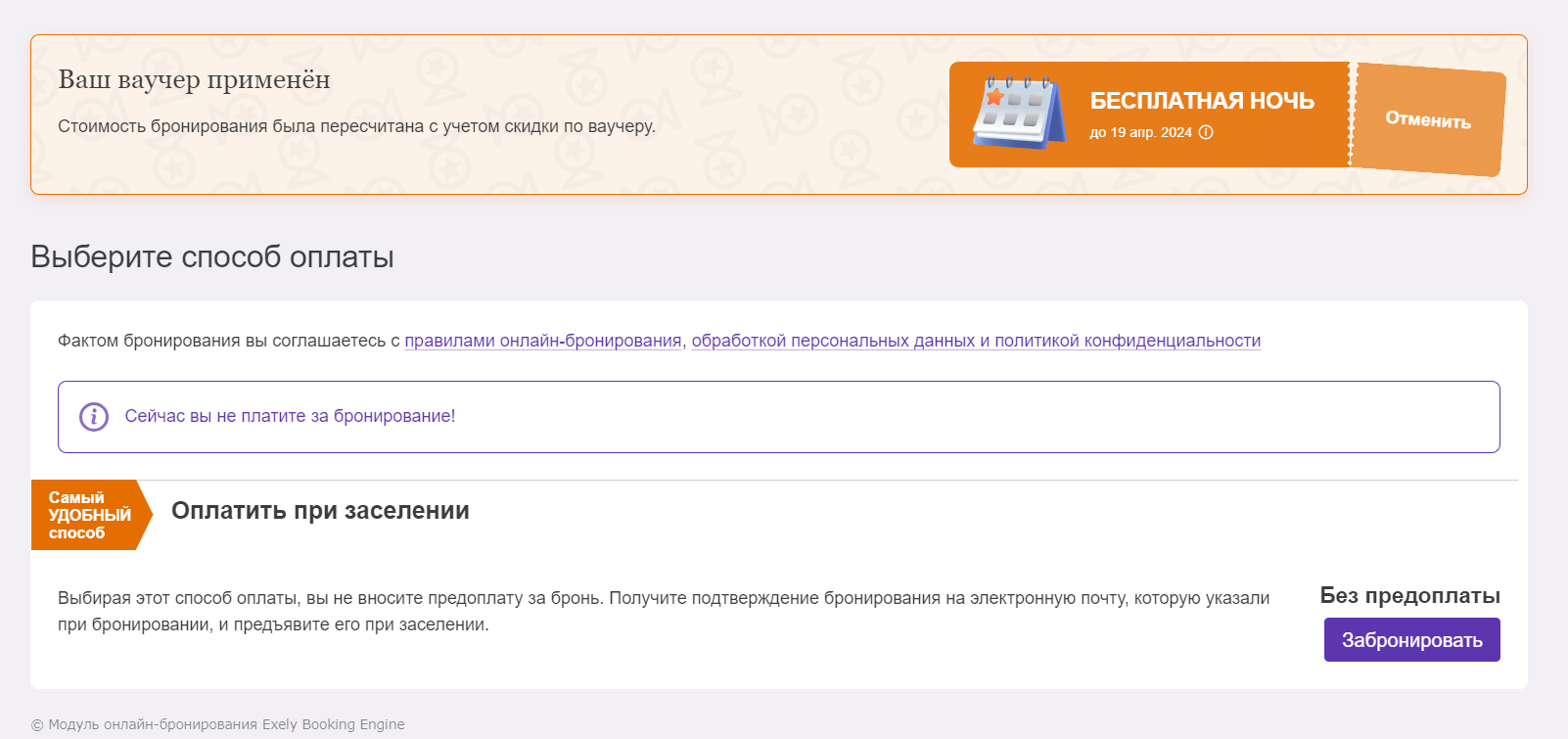The image size is (1568, 739).
Task: Click the info circle icon in the payment notice
Action: pyautogui.click(x=94, y=417)
